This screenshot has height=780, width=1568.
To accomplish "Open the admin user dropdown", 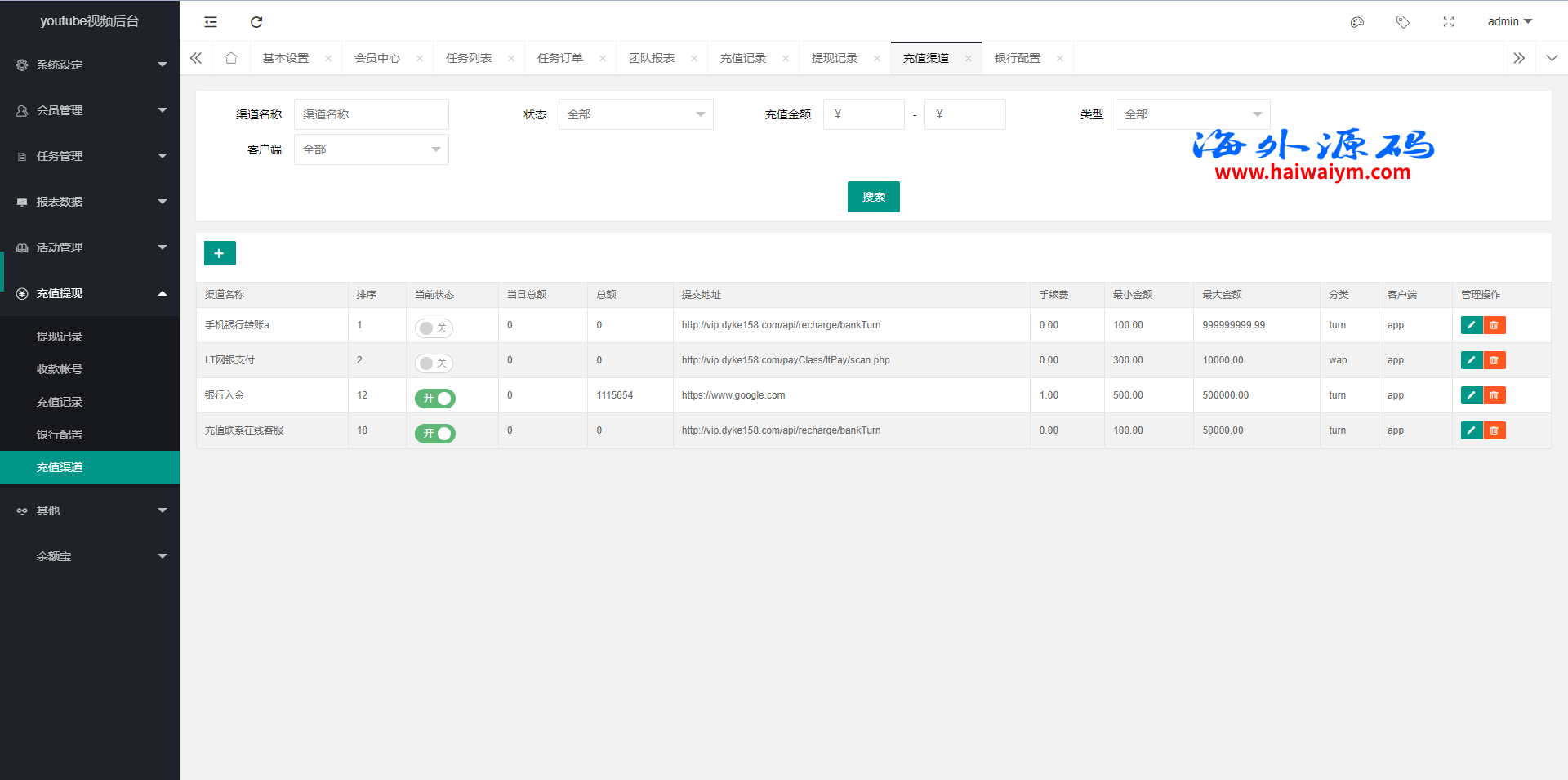I will (1509, 22).
